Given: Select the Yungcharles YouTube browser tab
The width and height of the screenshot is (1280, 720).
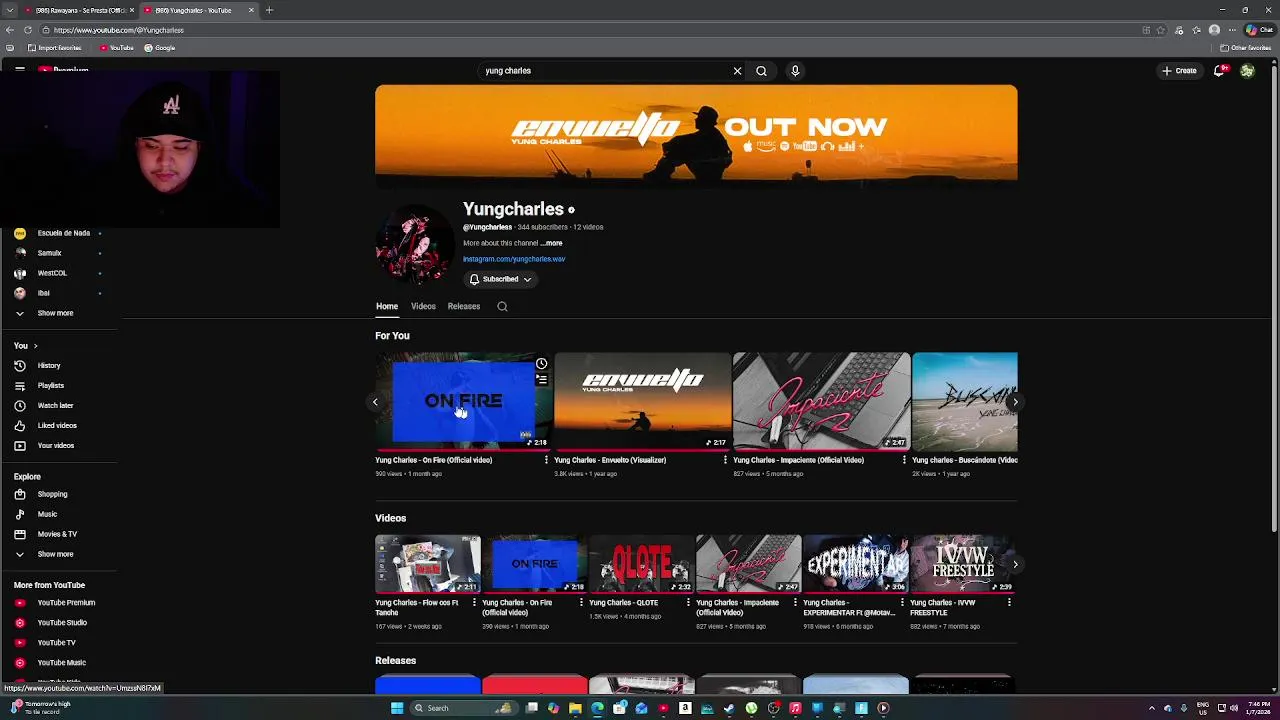Looking at the screenshot, I should 199,10.
